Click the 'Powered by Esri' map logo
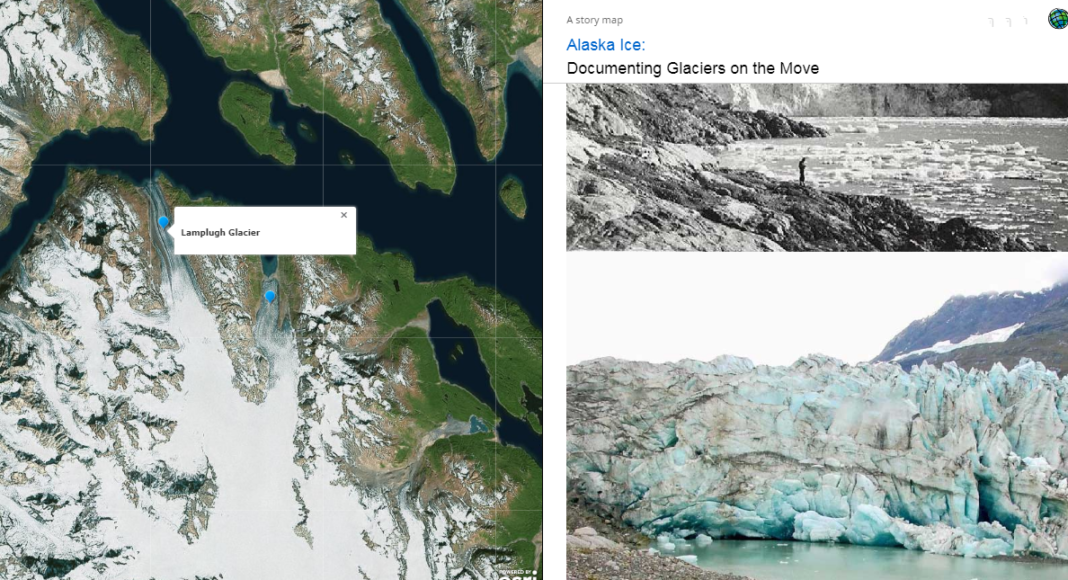 518,573
